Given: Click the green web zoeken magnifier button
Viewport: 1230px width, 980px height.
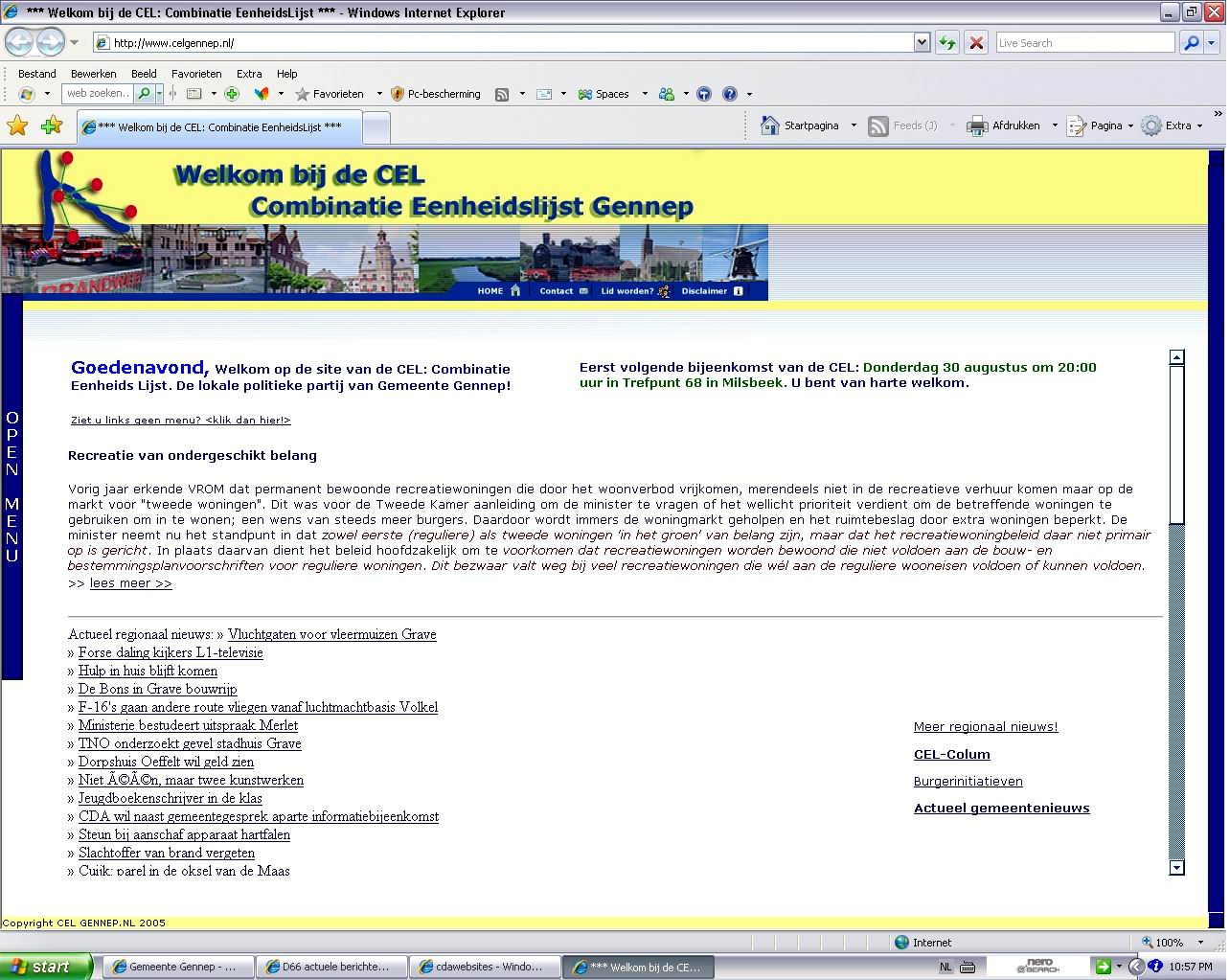Looking at the screenshot, I should click(x=144, y=94).
